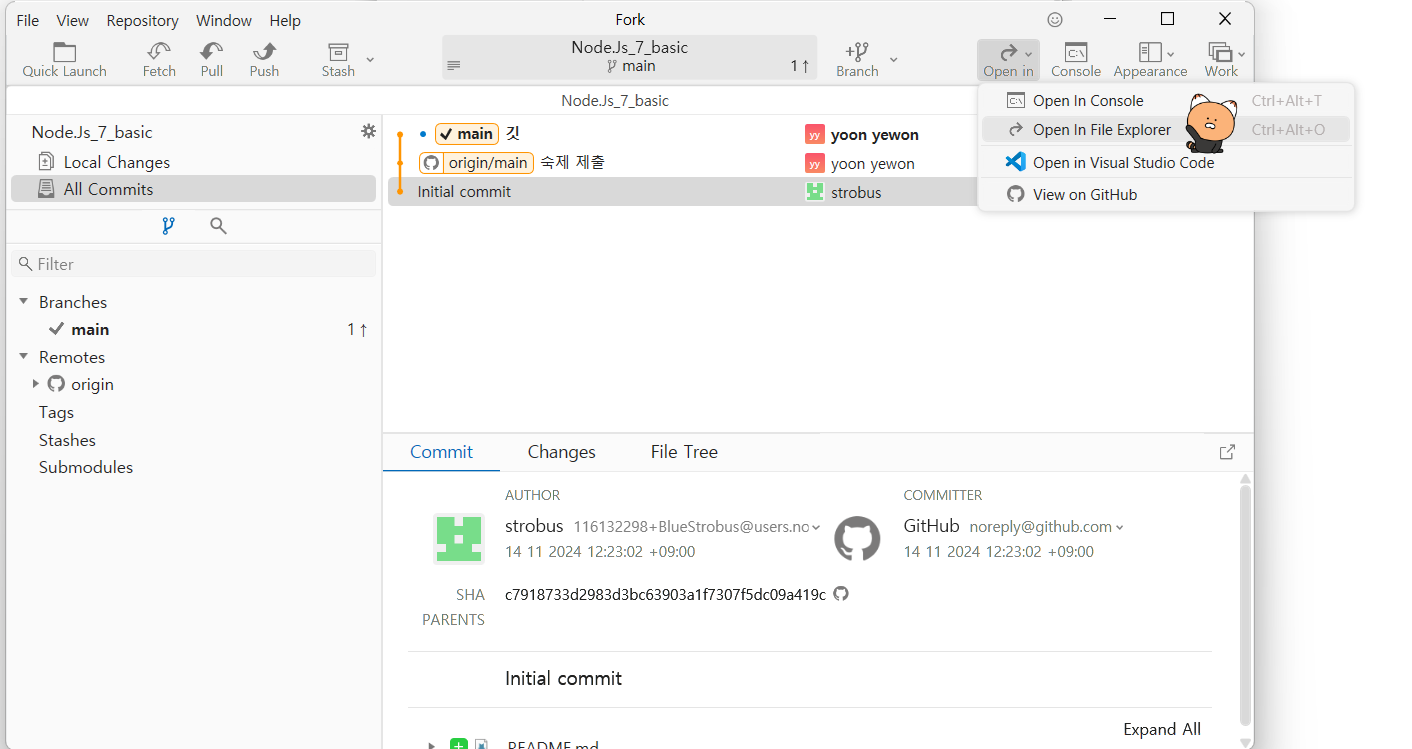The image size is (1412, 749).
Task: Click the main branch label badge
Action: pyautogui.click(x=467, y=134)
